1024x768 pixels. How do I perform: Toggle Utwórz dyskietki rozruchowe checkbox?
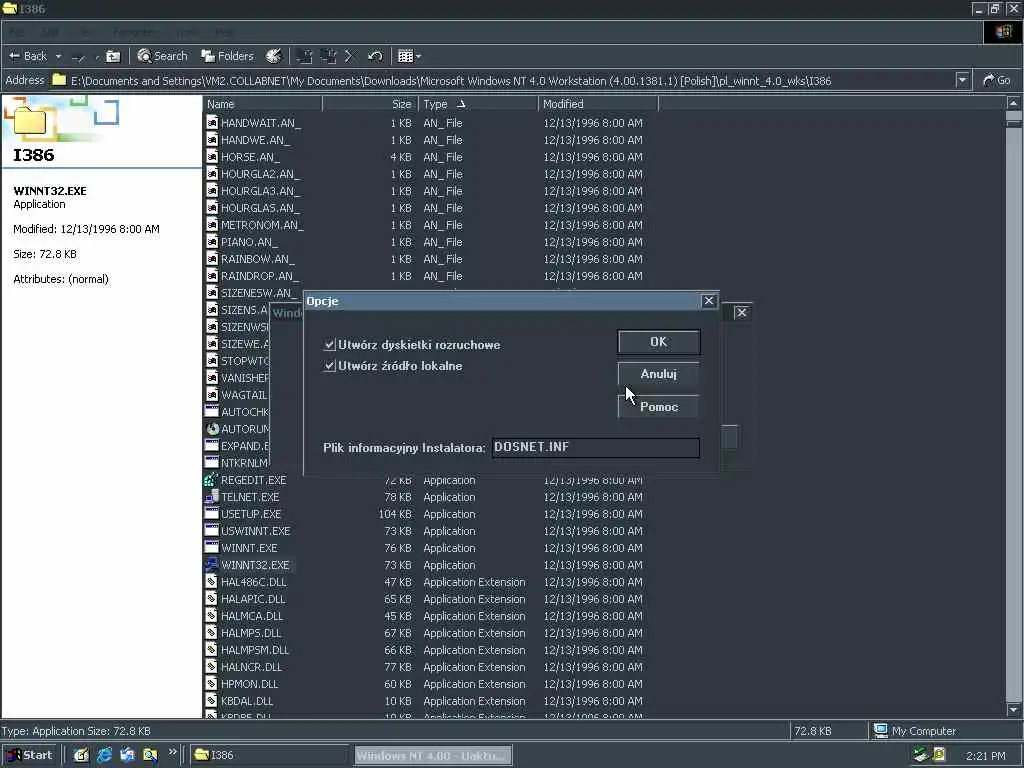pos(330,345)
